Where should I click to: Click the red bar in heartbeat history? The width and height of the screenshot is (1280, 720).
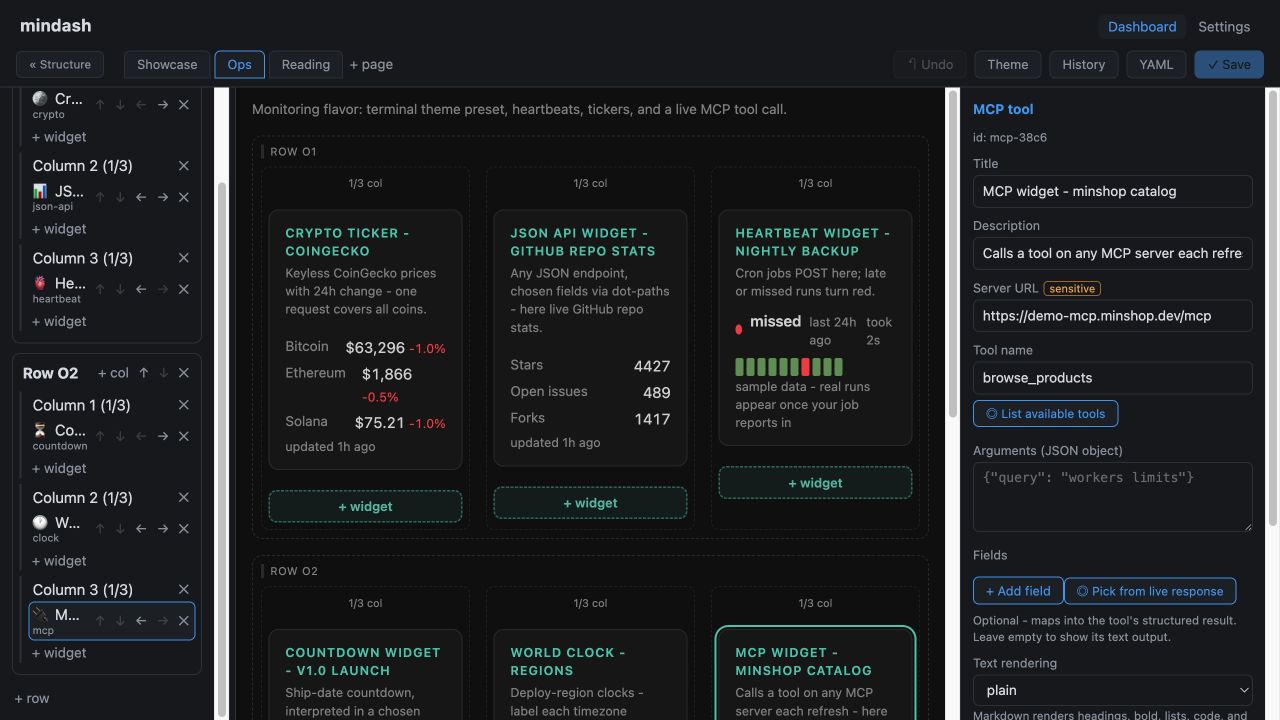[805, 367]
